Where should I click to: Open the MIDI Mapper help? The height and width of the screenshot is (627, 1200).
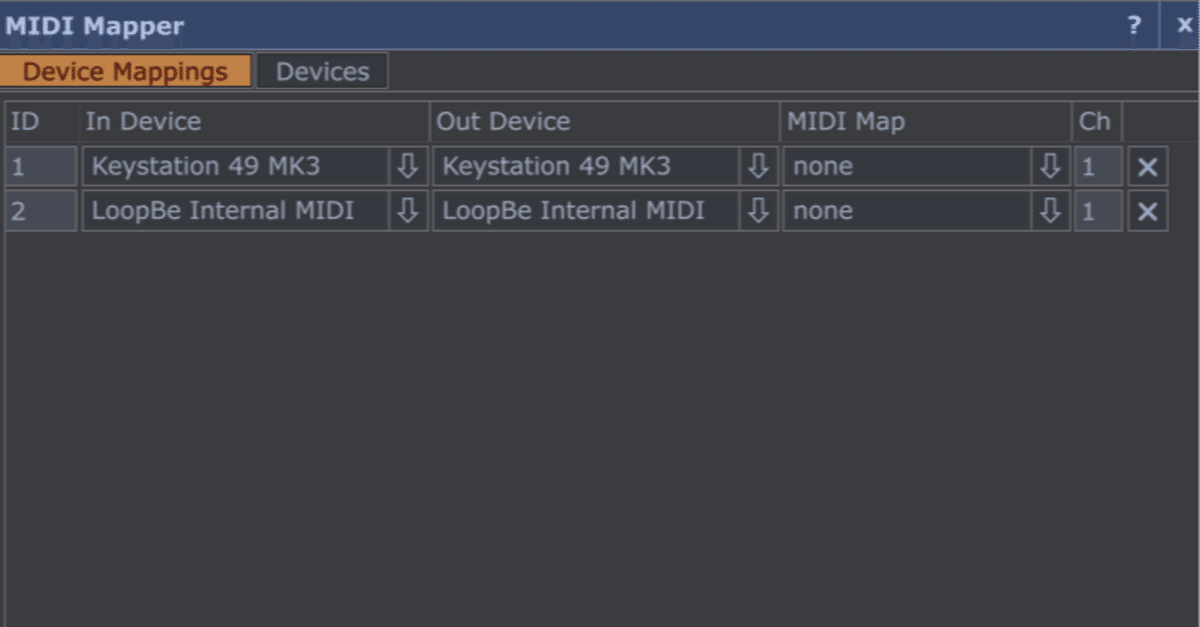click(x=1135, y=26)
